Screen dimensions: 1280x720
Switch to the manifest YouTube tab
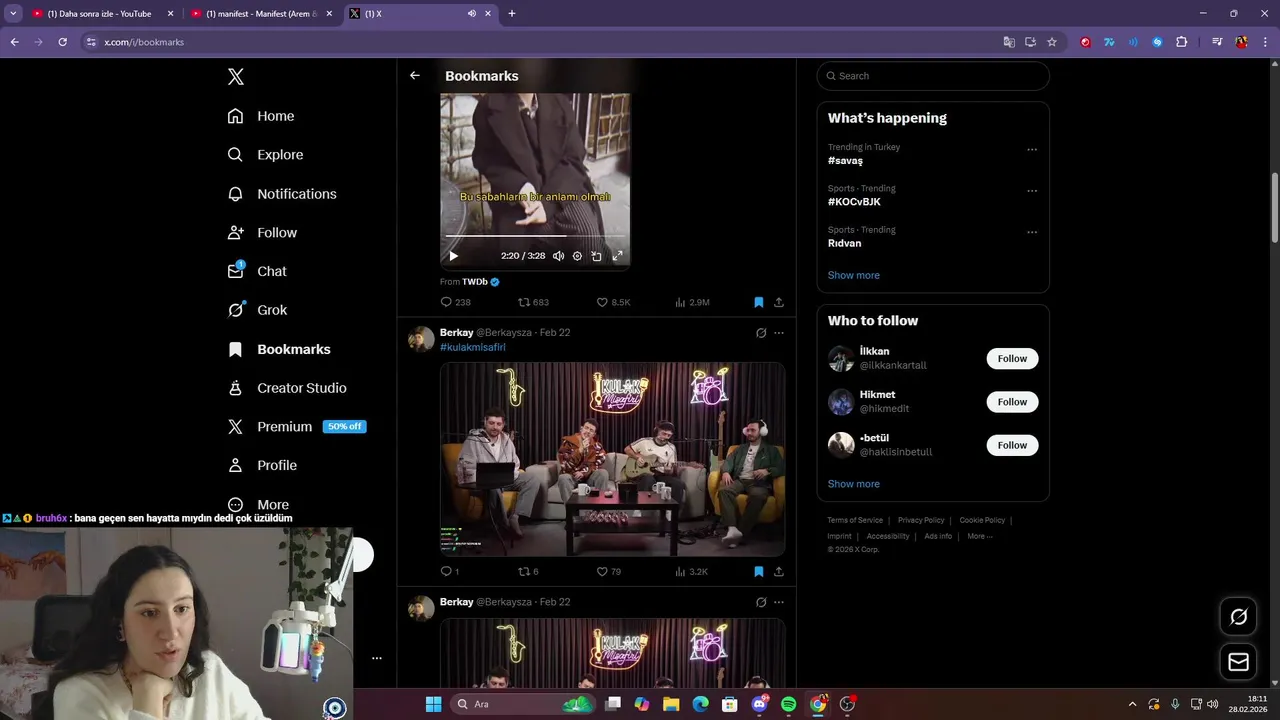click(x=261, y=14)
